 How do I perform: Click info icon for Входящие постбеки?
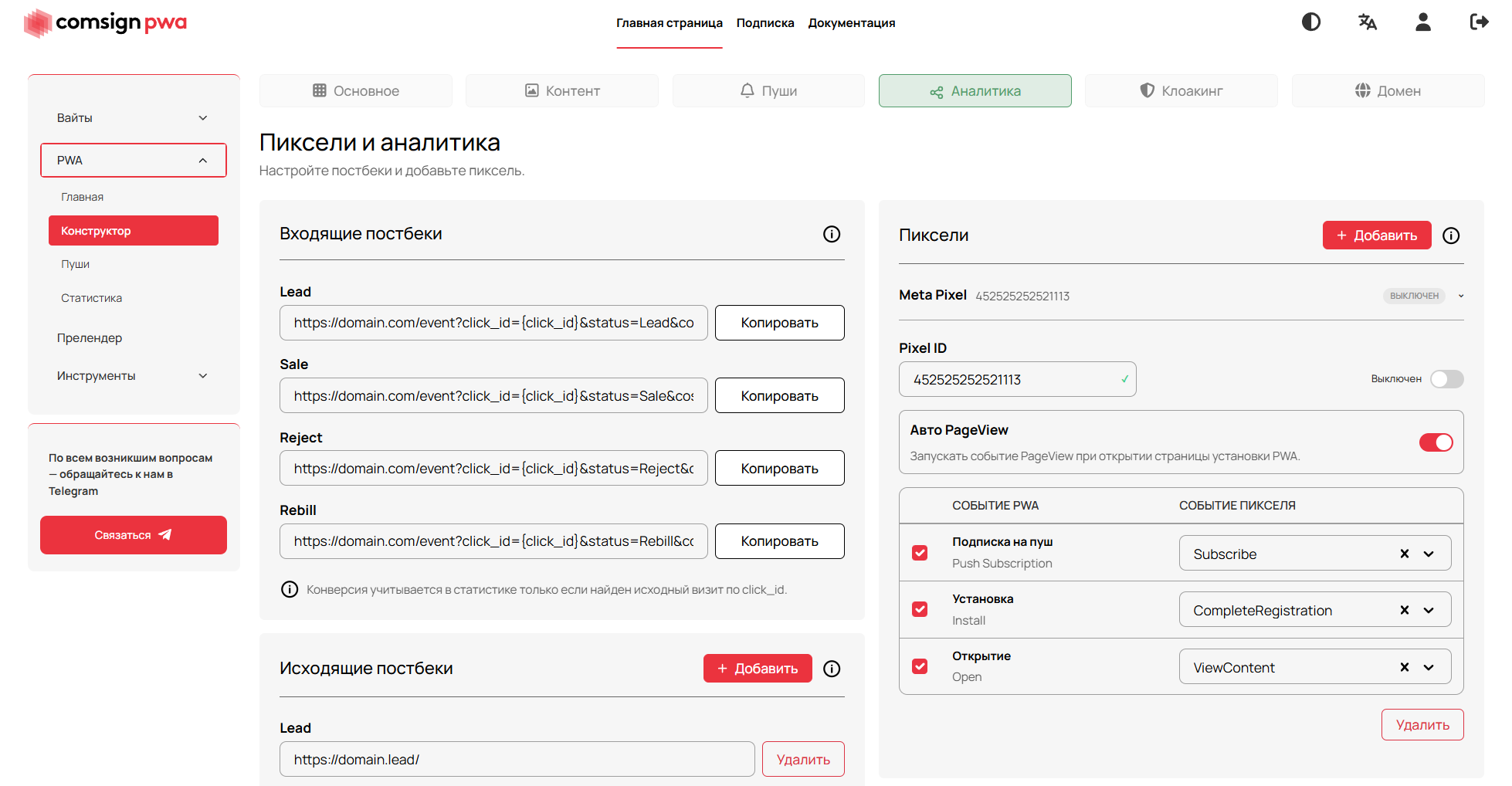click(x=832, y=234)
